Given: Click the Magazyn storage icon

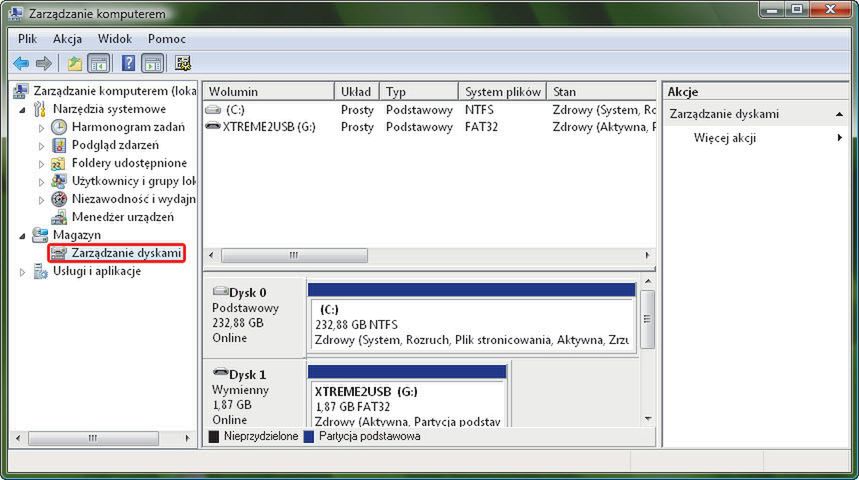Looking at the screenshot, I should (40, 235).
